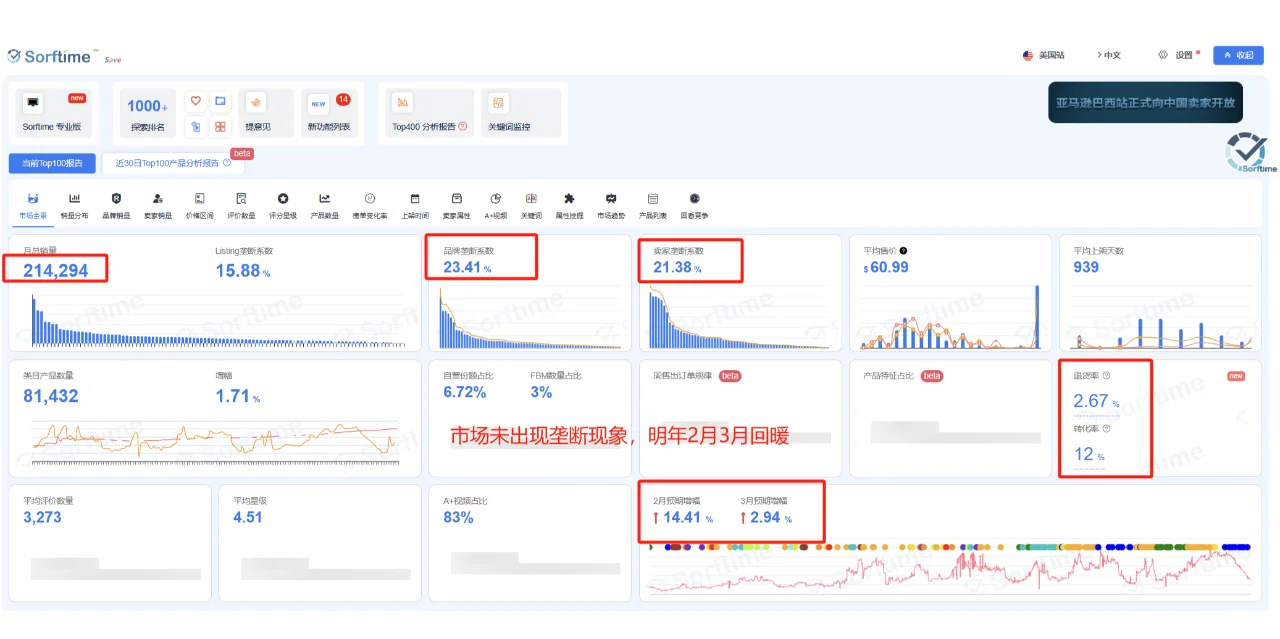Click the 收起 collapse button
The width and height of the screenshot is (1280, 639).
click(1238, 55)
